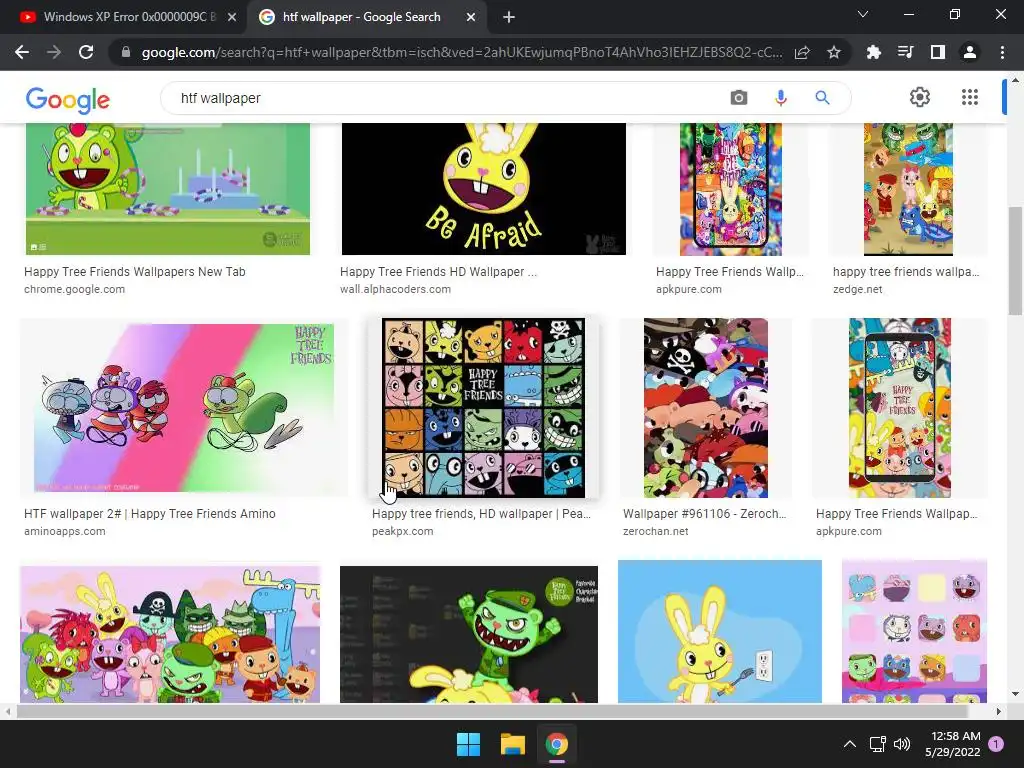
Task: Search by image with camera icon
Action: [739, 98]
